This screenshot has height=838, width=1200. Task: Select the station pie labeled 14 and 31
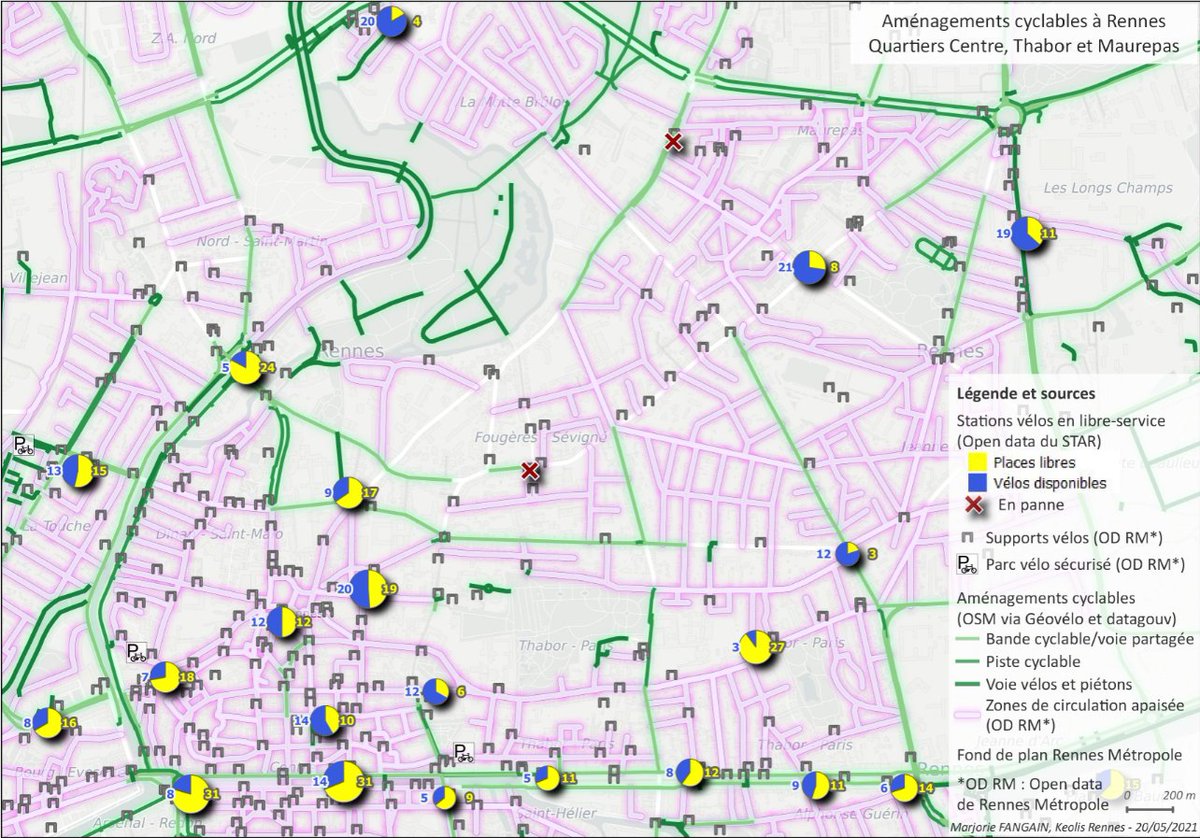tap(344, 781)
